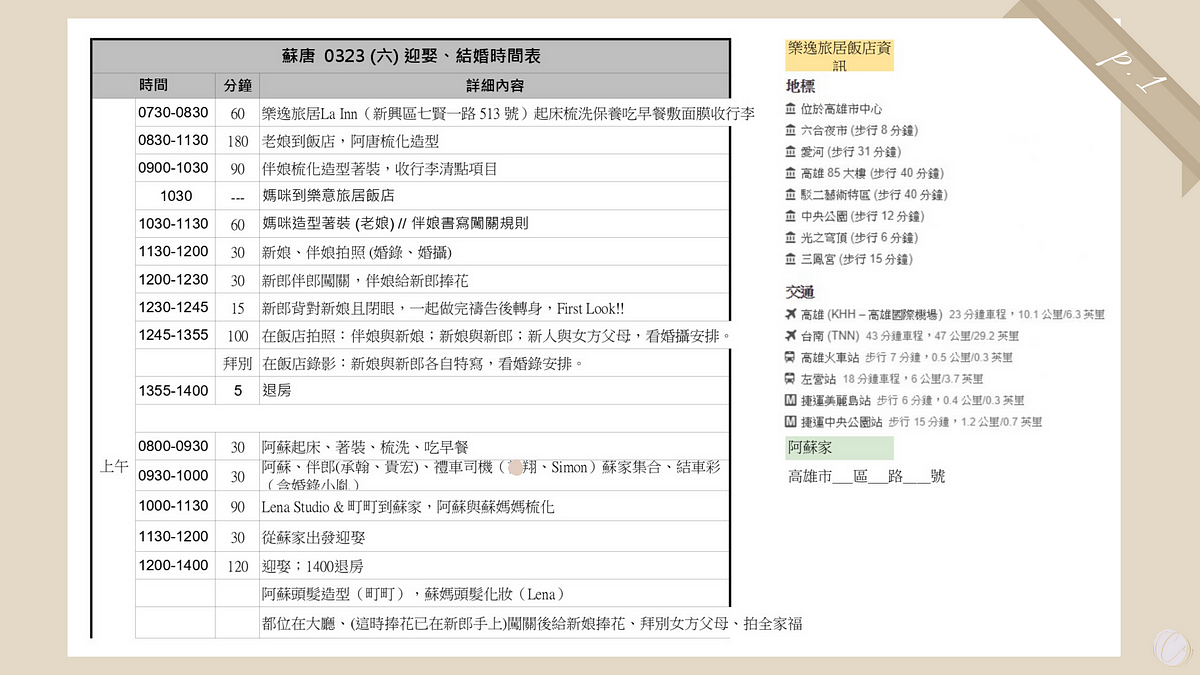This screenshot has width=1200, height=675.
Task: Select the landmark icon beside 三鳳宮
Action: pyautogui.click(x=791, y=259)
